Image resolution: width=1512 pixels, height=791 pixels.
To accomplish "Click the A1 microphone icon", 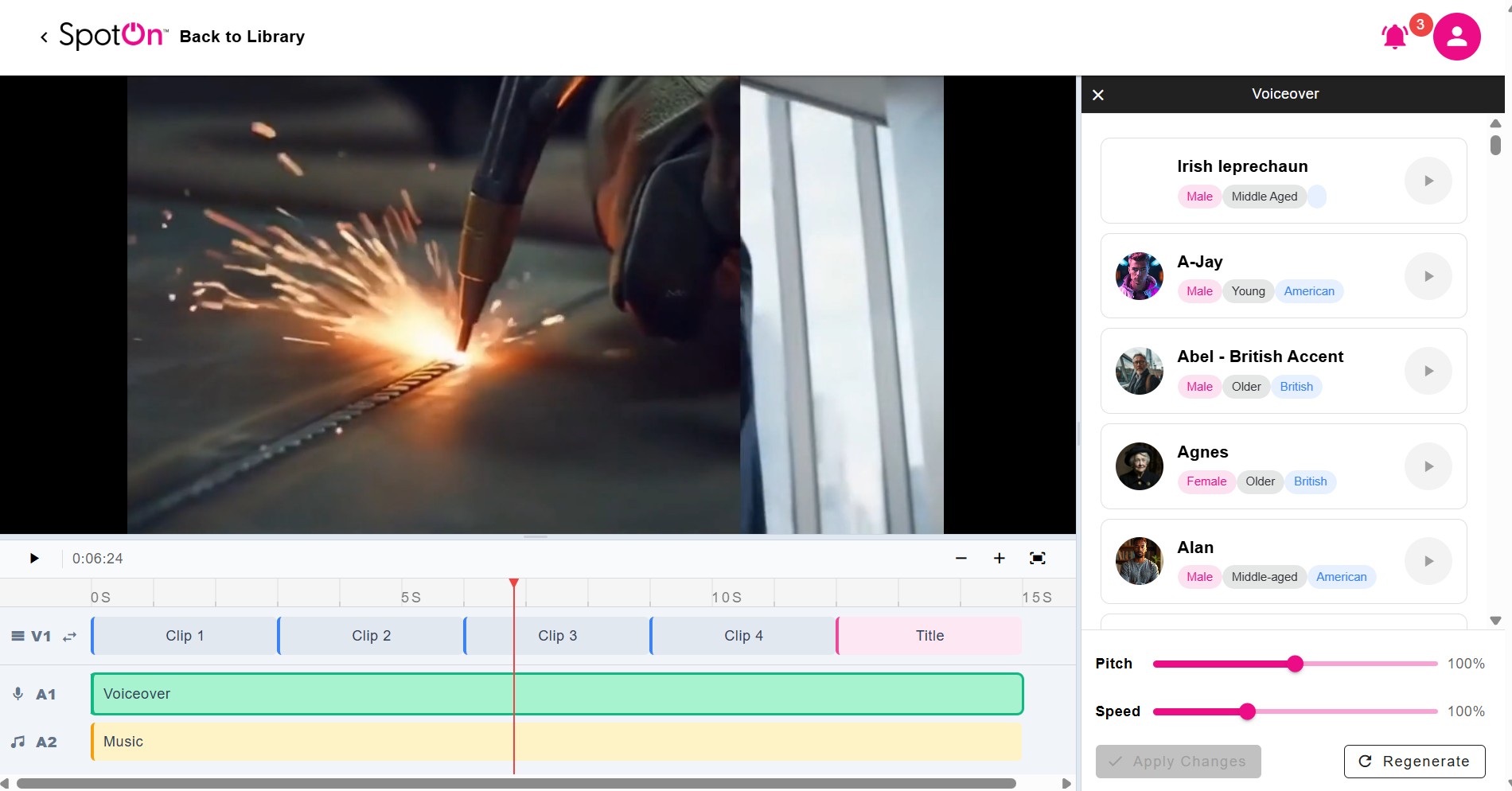I will point(18,694).
